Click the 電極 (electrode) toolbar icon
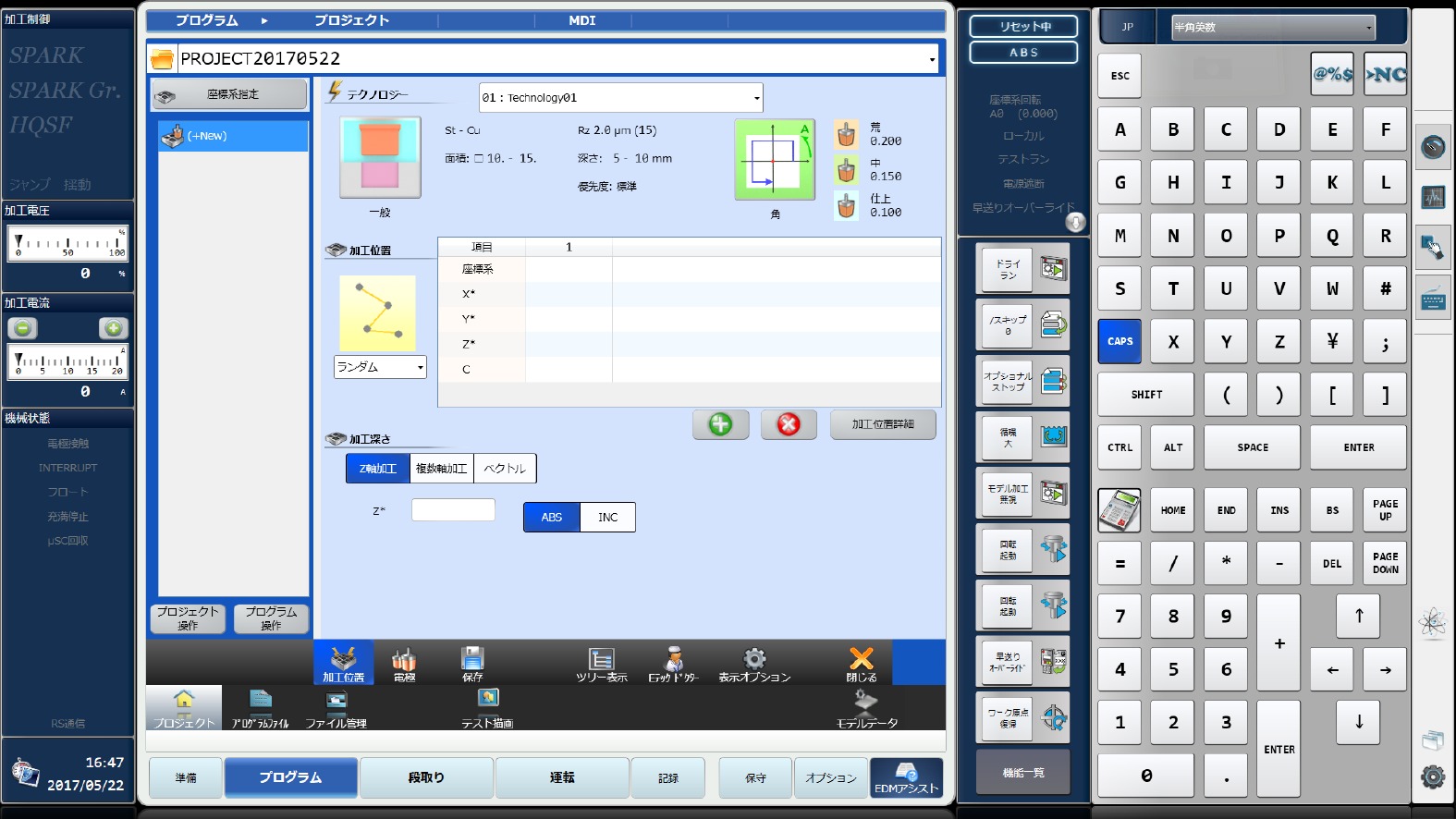The width and height of the screenshot is (1456, 819). [404, 663]
